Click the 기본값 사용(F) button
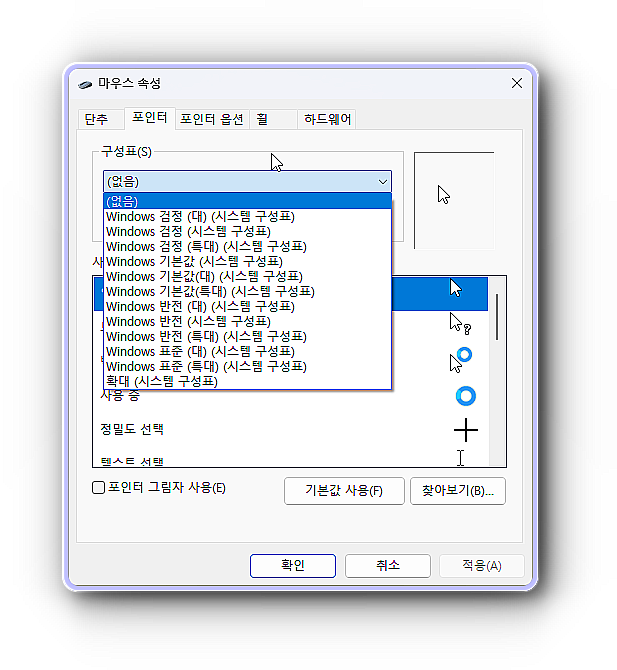The width and height of the screenshot is (617, 670). click(344, 491)
